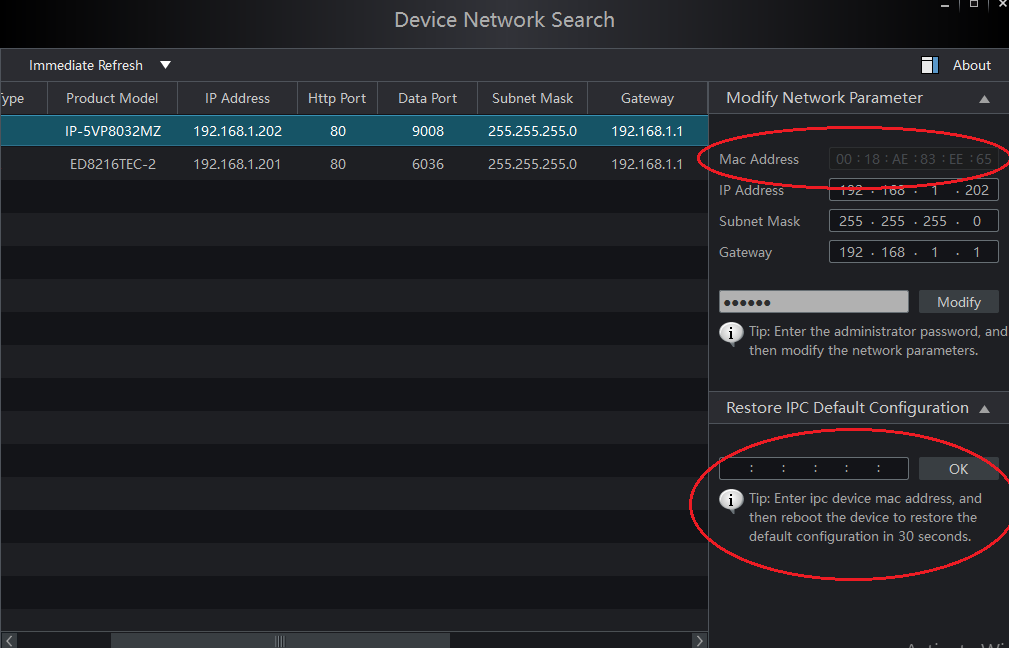Click the Subnet Mask input in the Modify Network Parameter panel
Image resolution: width=1009 pixels, height=648 pixels.
click(914, 221)
